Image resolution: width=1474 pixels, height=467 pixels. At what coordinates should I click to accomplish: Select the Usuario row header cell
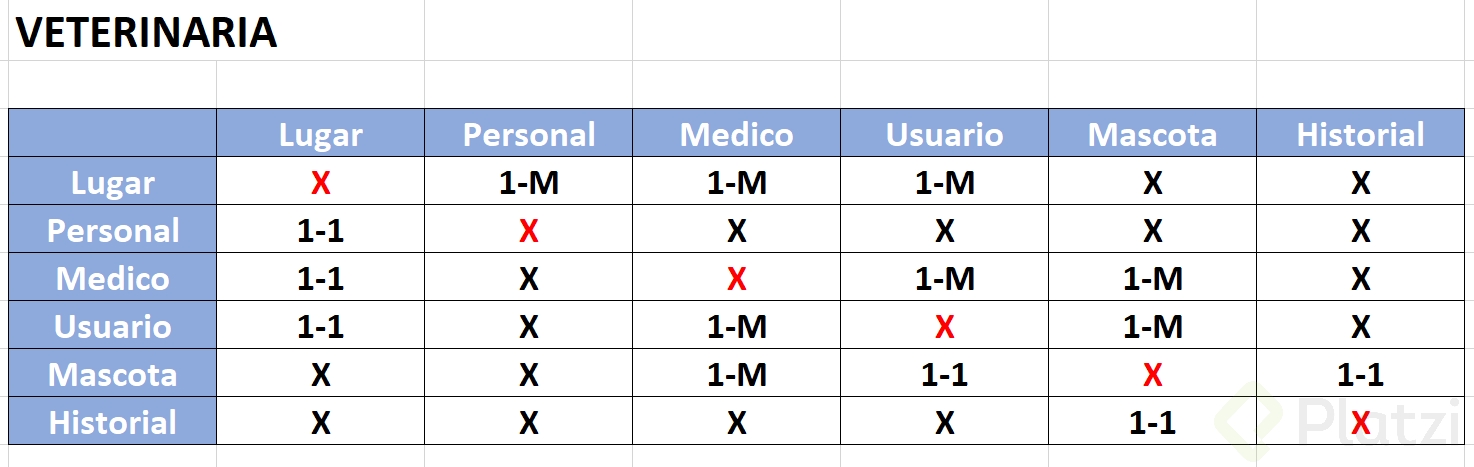click(113, 326)
